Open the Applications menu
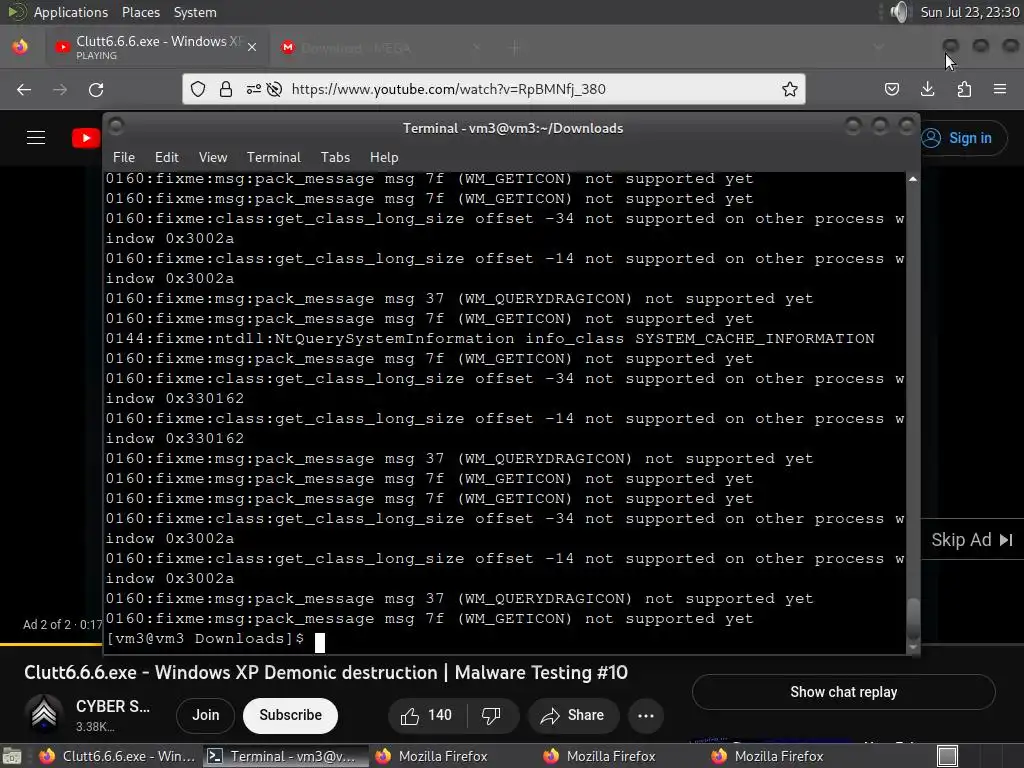Image resolution: width=1024 pixels, height=768 pixels. click(x=71, y=12)
